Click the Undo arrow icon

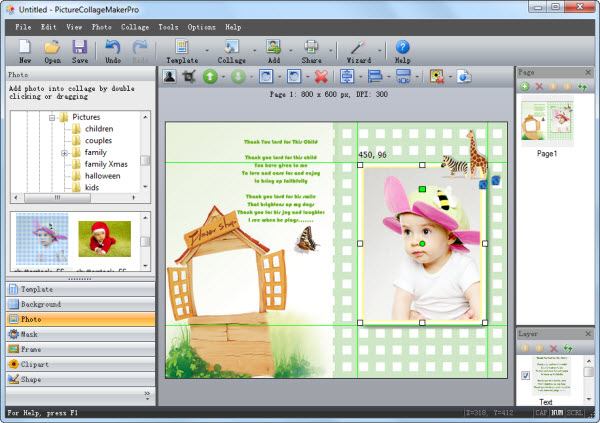click(112, 46)
